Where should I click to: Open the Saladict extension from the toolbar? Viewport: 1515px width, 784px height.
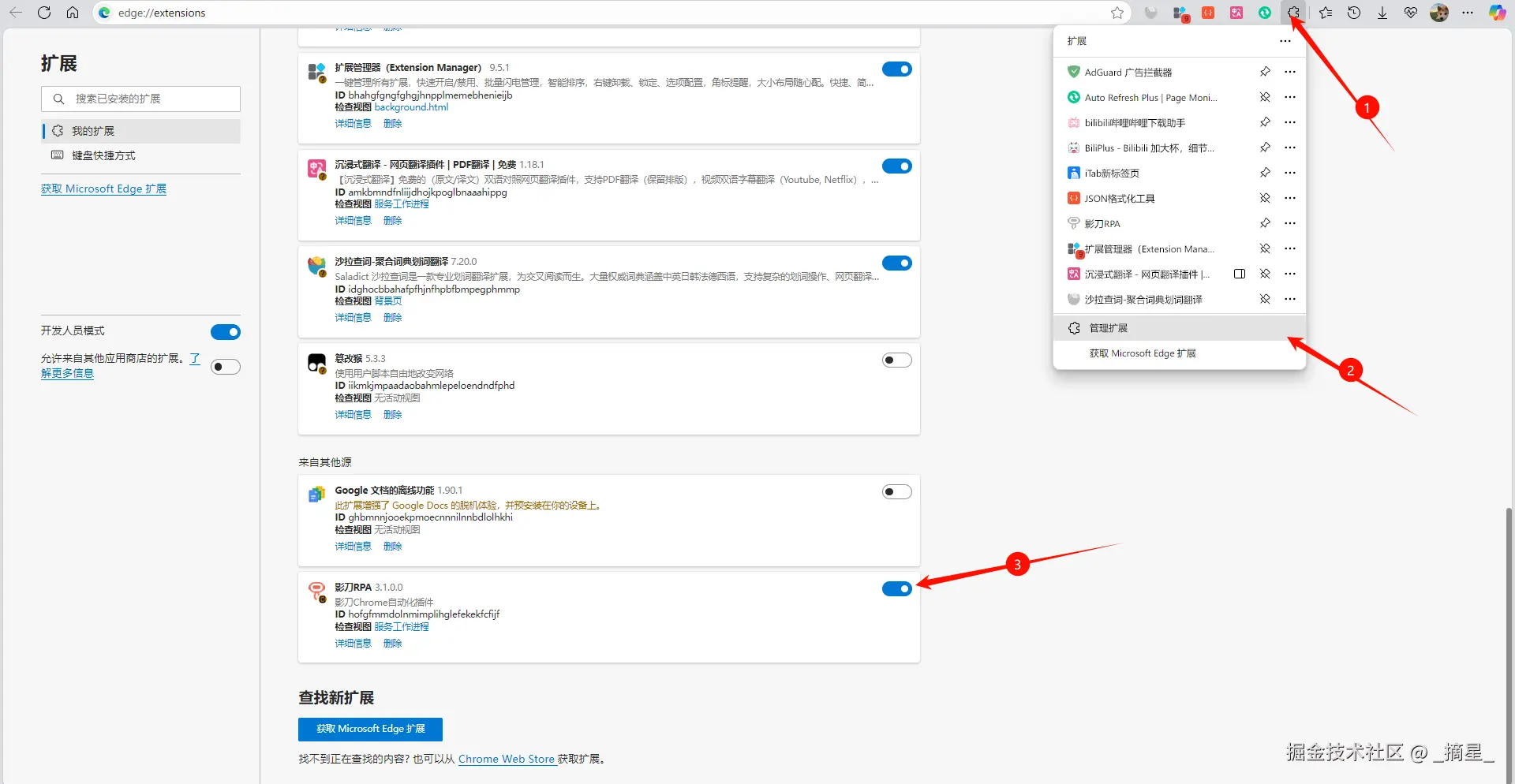tap(1151, 13)
